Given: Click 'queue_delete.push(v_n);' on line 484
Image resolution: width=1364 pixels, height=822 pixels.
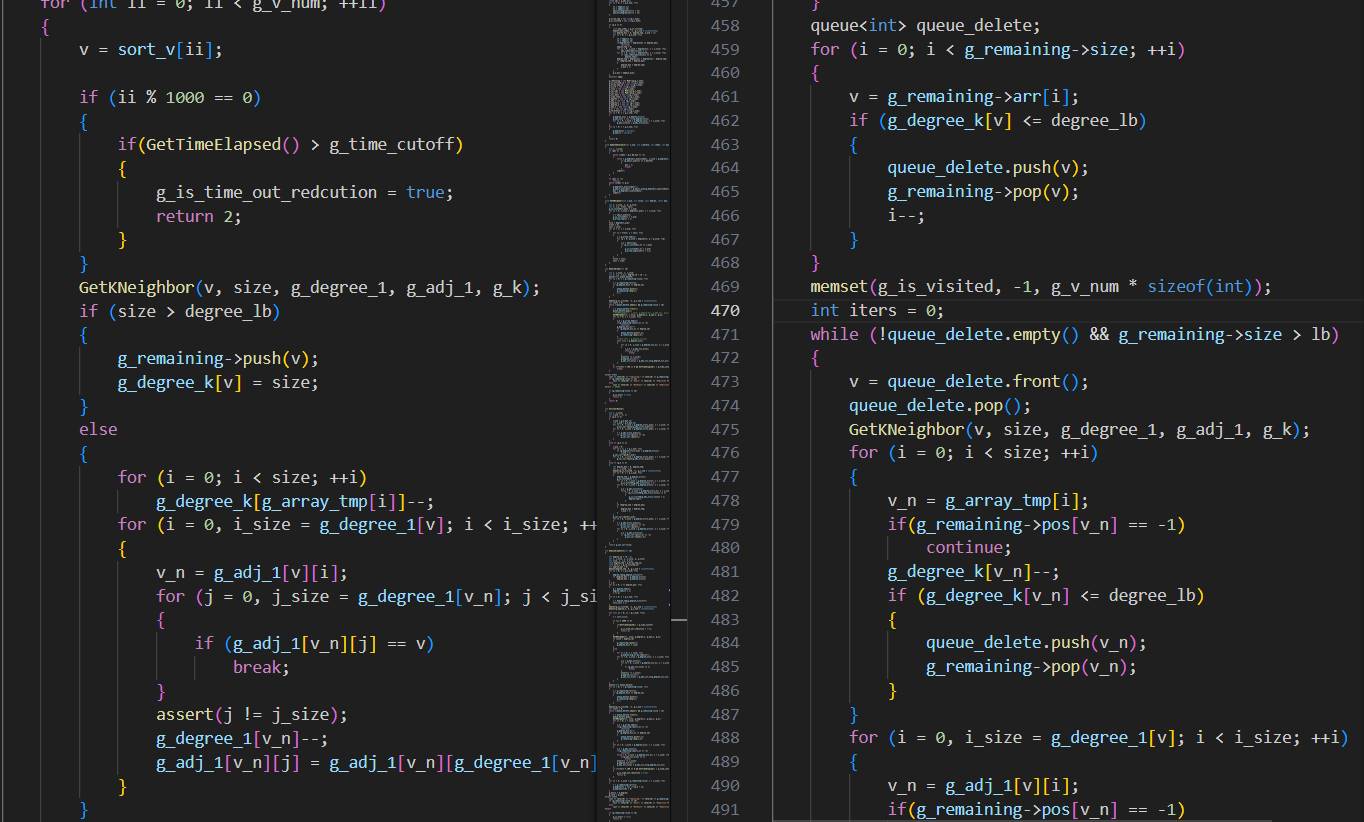Looking at the screenshot, I should click(1035, 643).
